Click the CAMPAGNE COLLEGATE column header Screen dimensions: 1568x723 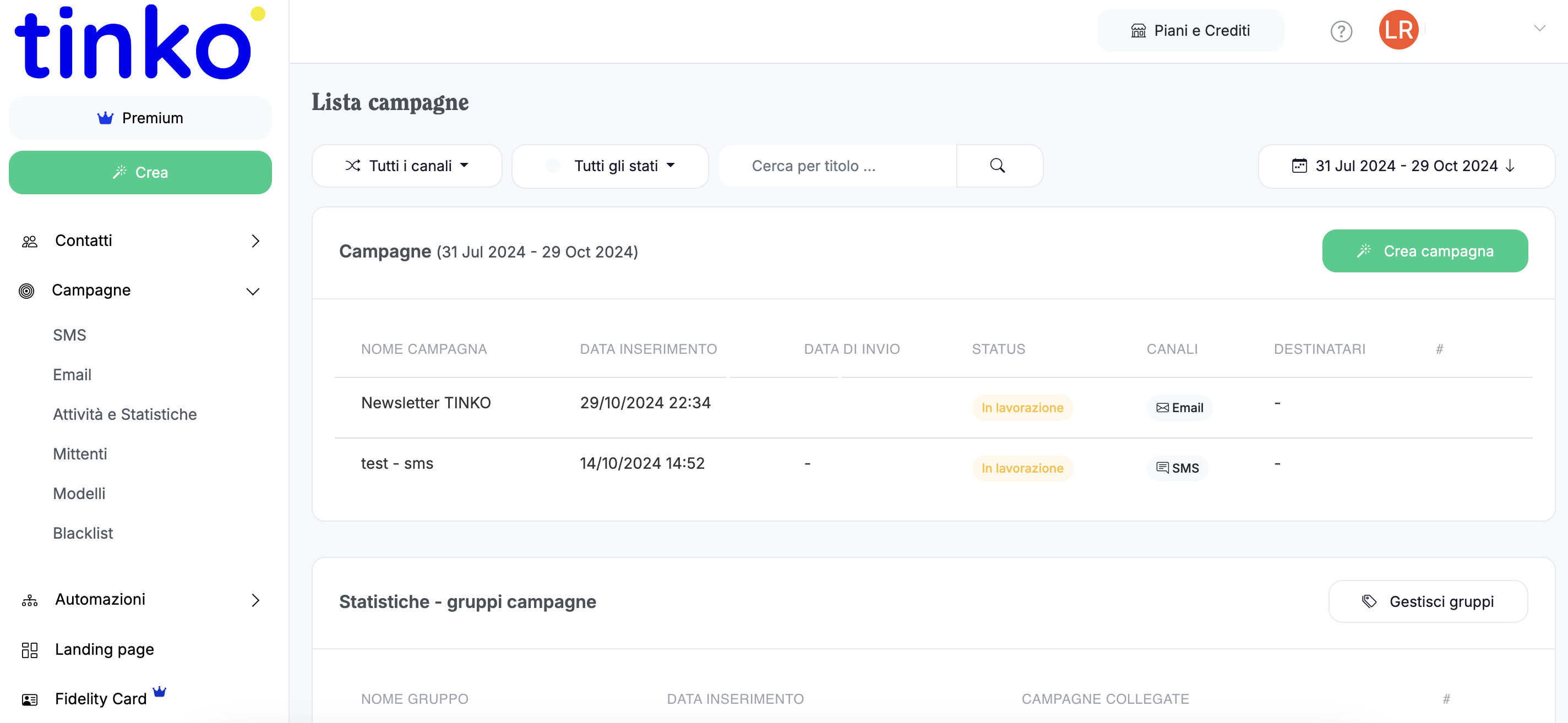(1105, 699)
